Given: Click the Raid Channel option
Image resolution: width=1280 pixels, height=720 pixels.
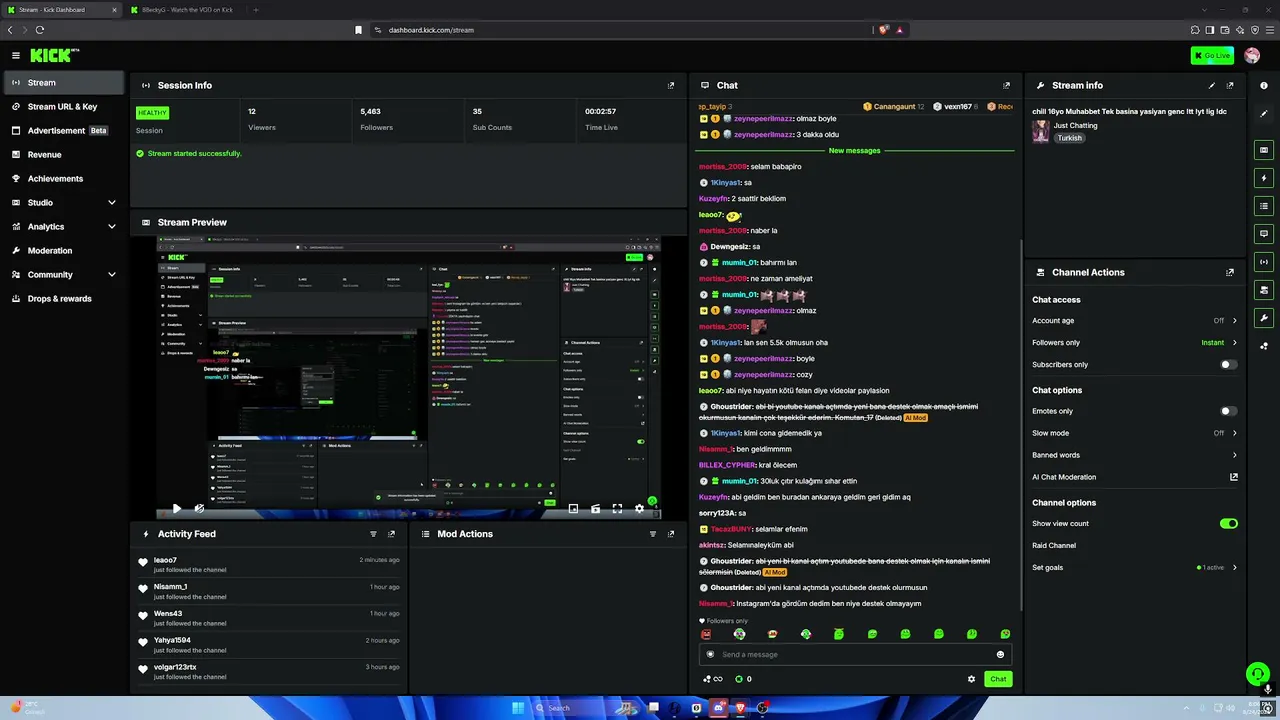Looking at the screenshot, I should (x=1054, y=546).
